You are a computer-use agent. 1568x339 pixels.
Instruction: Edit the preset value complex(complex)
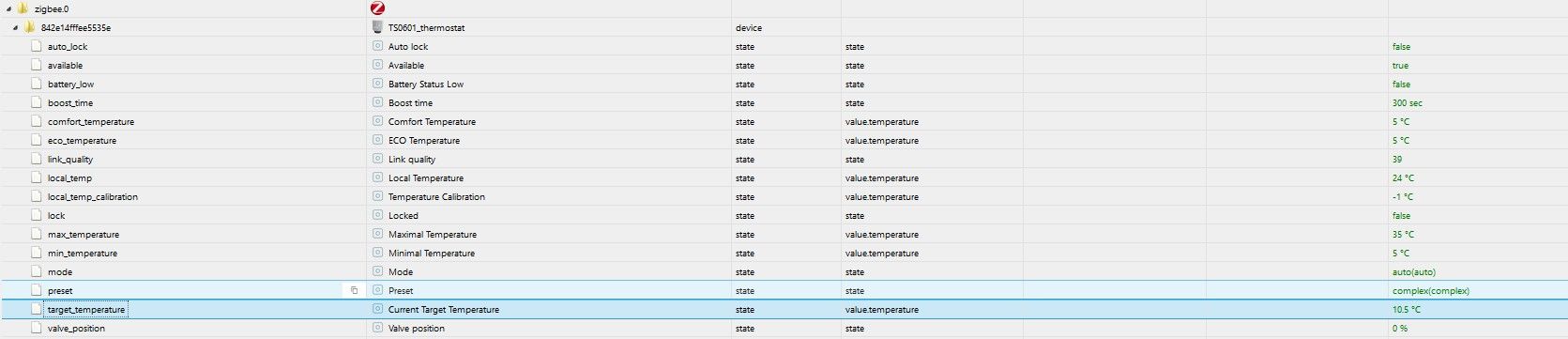pyautogui.click(x=1431, y=291)
